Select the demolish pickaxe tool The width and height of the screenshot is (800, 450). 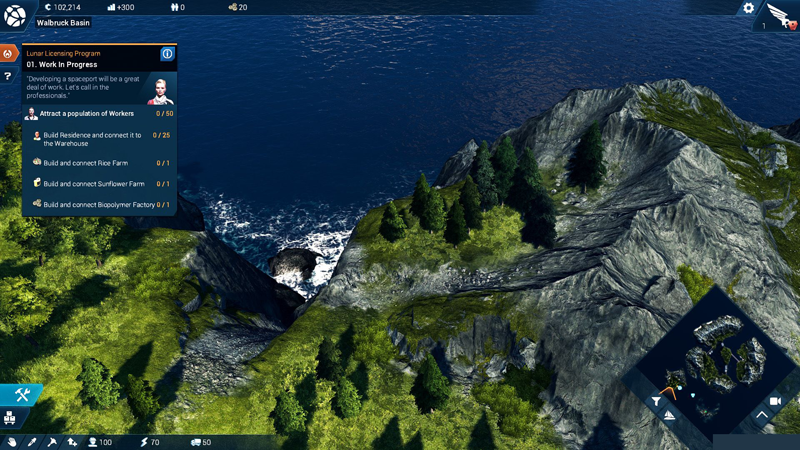tap(52, 442)
